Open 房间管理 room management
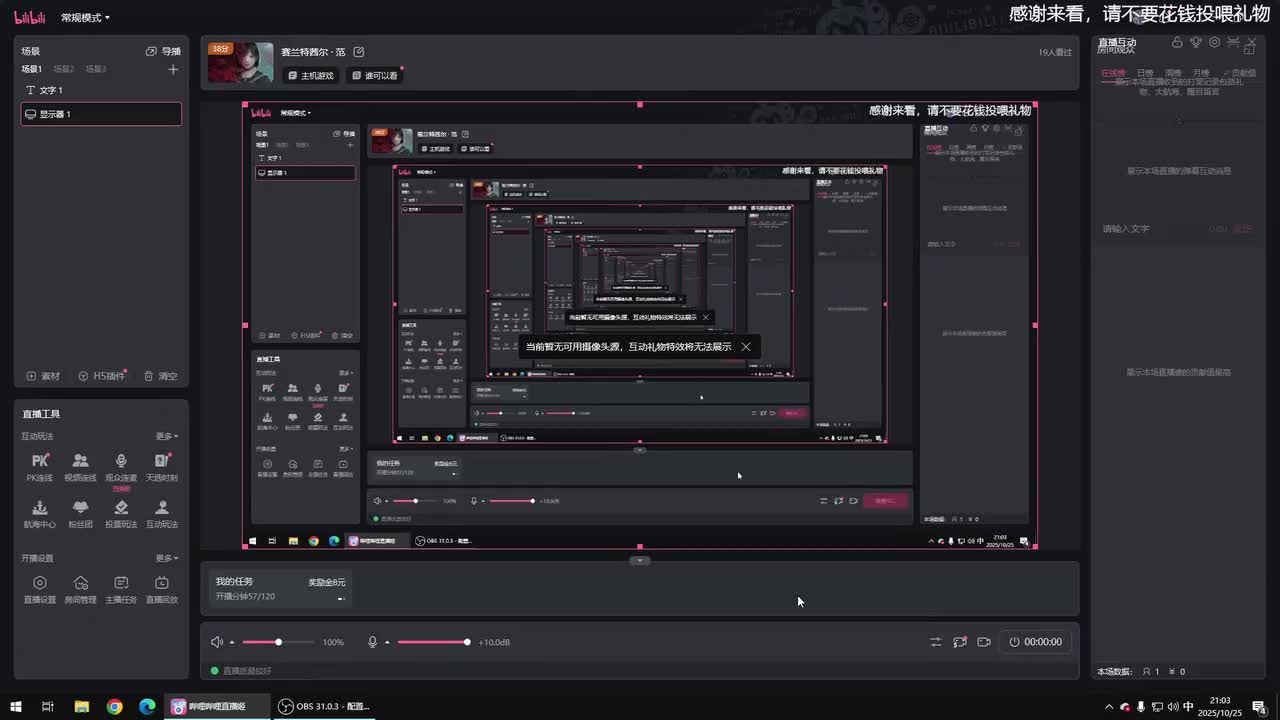This screenshot has width=1280, height=720. (x=80, y=590)
